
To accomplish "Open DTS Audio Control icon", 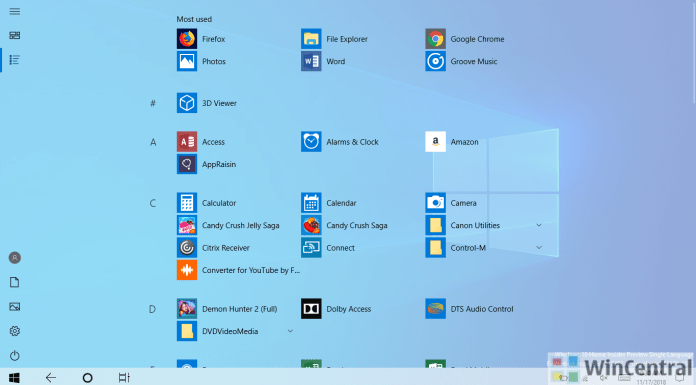I will pos(435,309).
